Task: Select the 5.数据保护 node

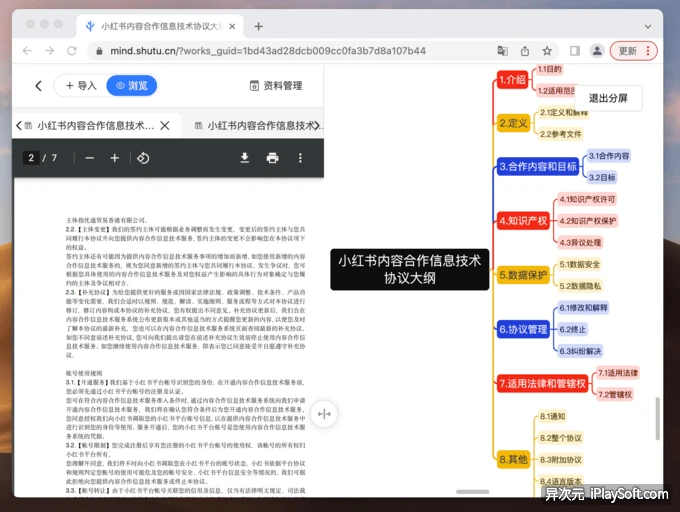Action: tap(523, 275)
